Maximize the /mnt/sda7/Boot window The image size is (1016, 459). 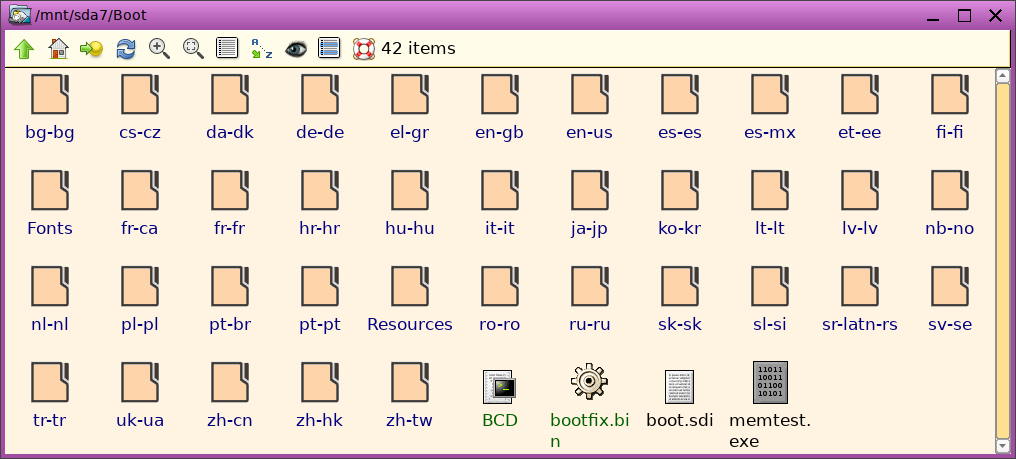point(964,16)
